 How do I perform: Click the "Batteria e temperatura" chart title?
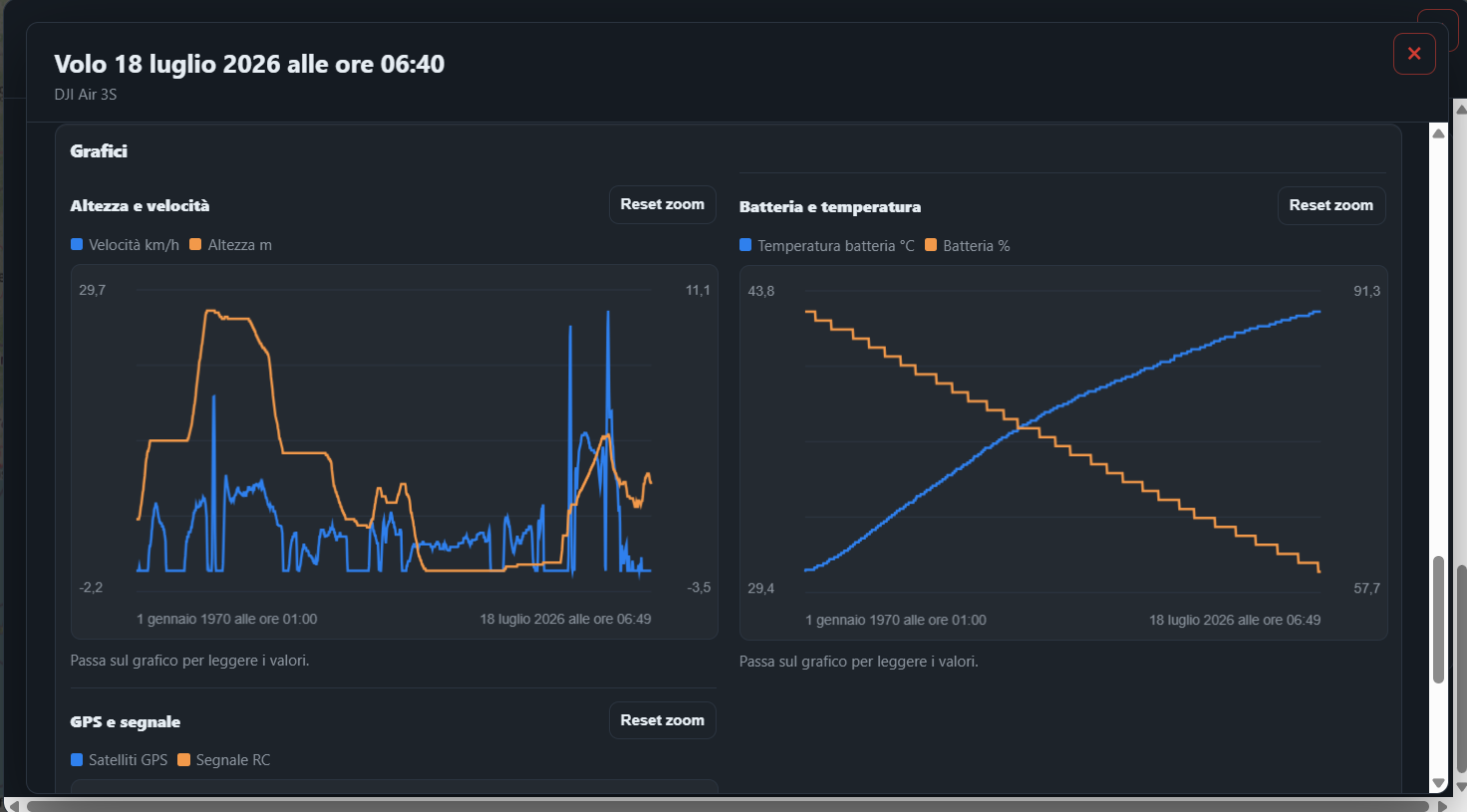coord(830,207)
